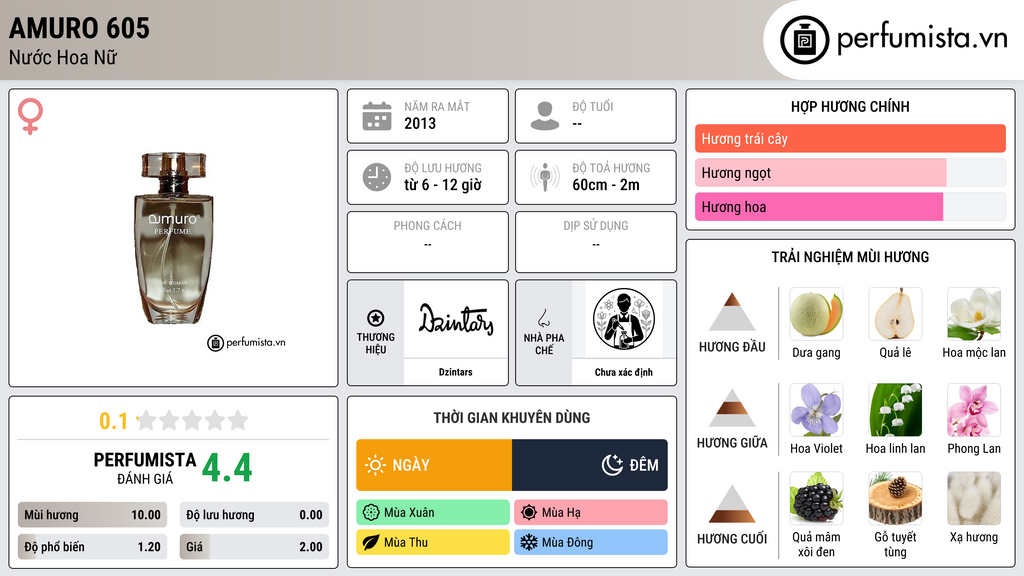The height and width of the screenshot is (576, 1024).
Task: Click the sun icon on Mùa Hạ
Action: (529, 513)
